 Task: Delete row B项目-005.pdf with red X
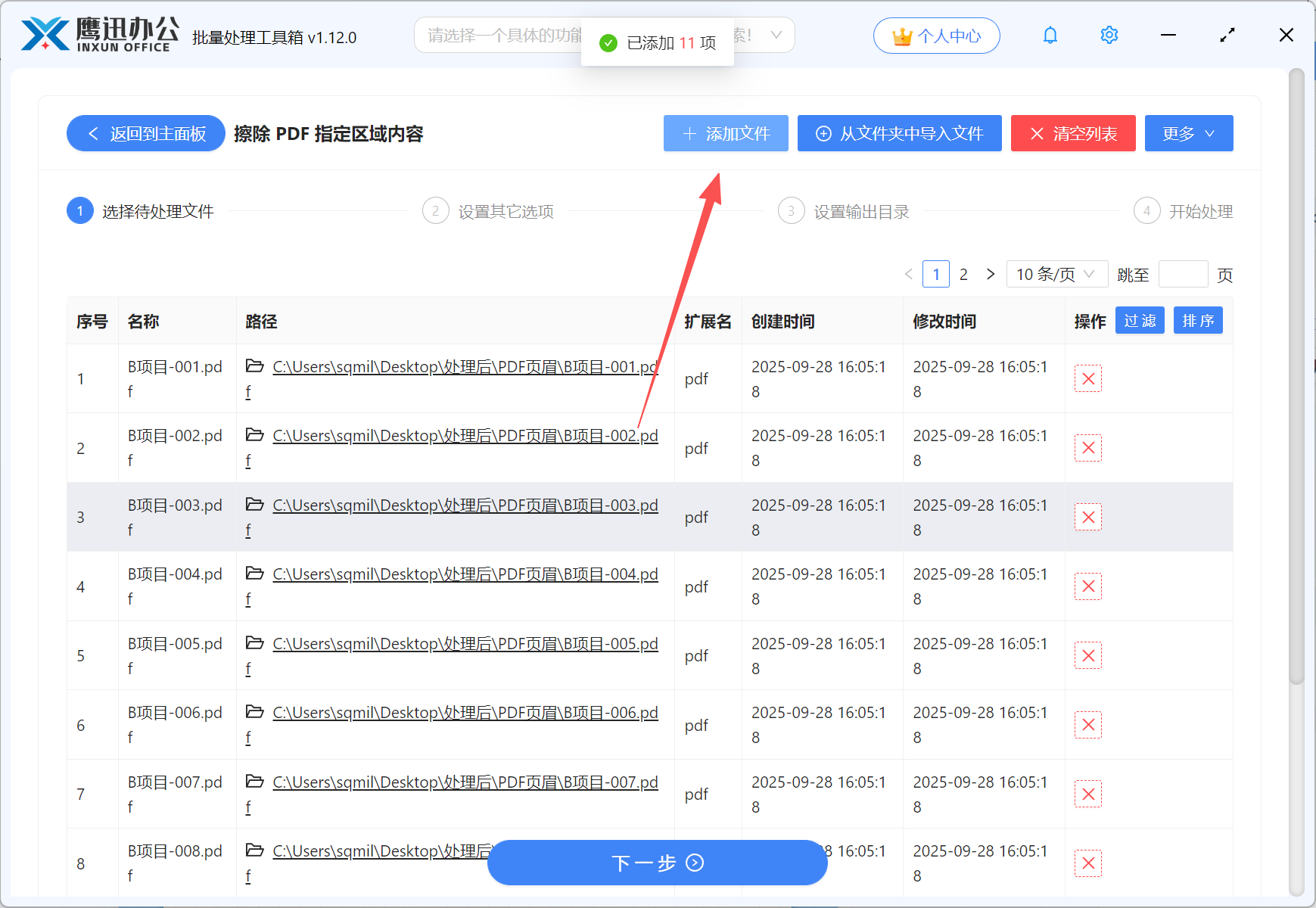click(x=1088, y=655)
